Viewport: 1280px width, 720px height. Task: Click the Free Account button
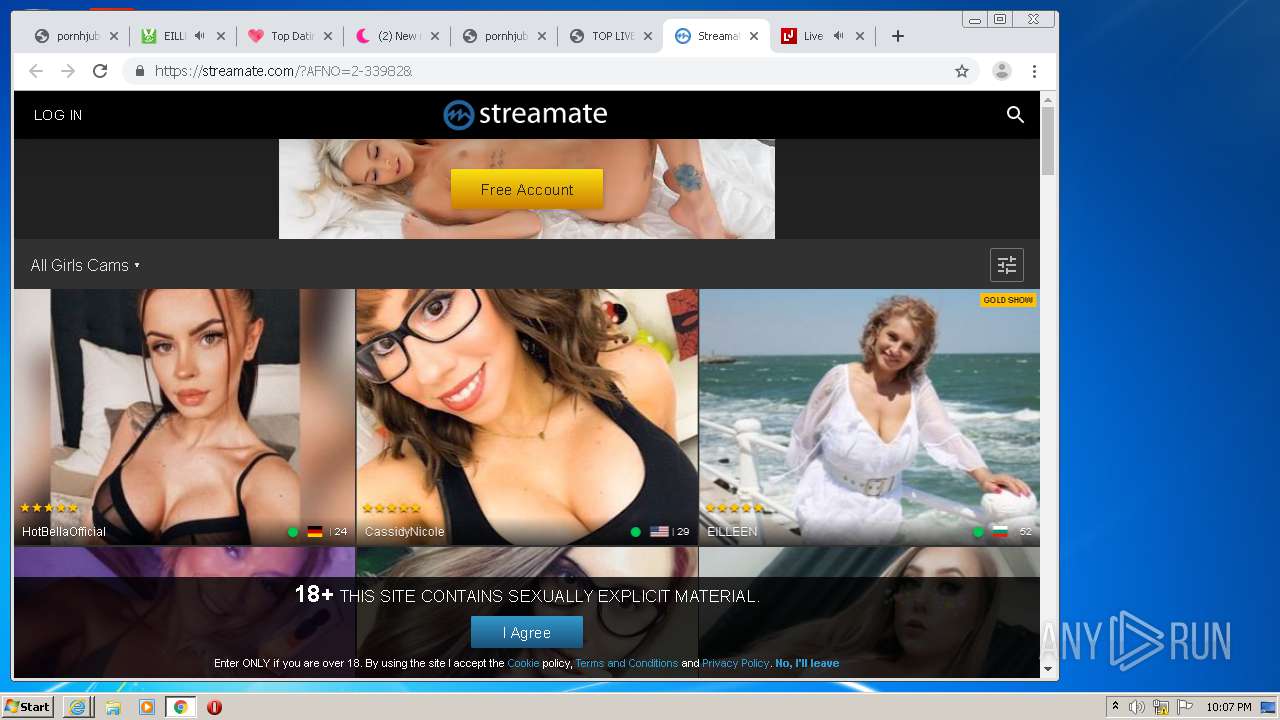click(527, 189)
